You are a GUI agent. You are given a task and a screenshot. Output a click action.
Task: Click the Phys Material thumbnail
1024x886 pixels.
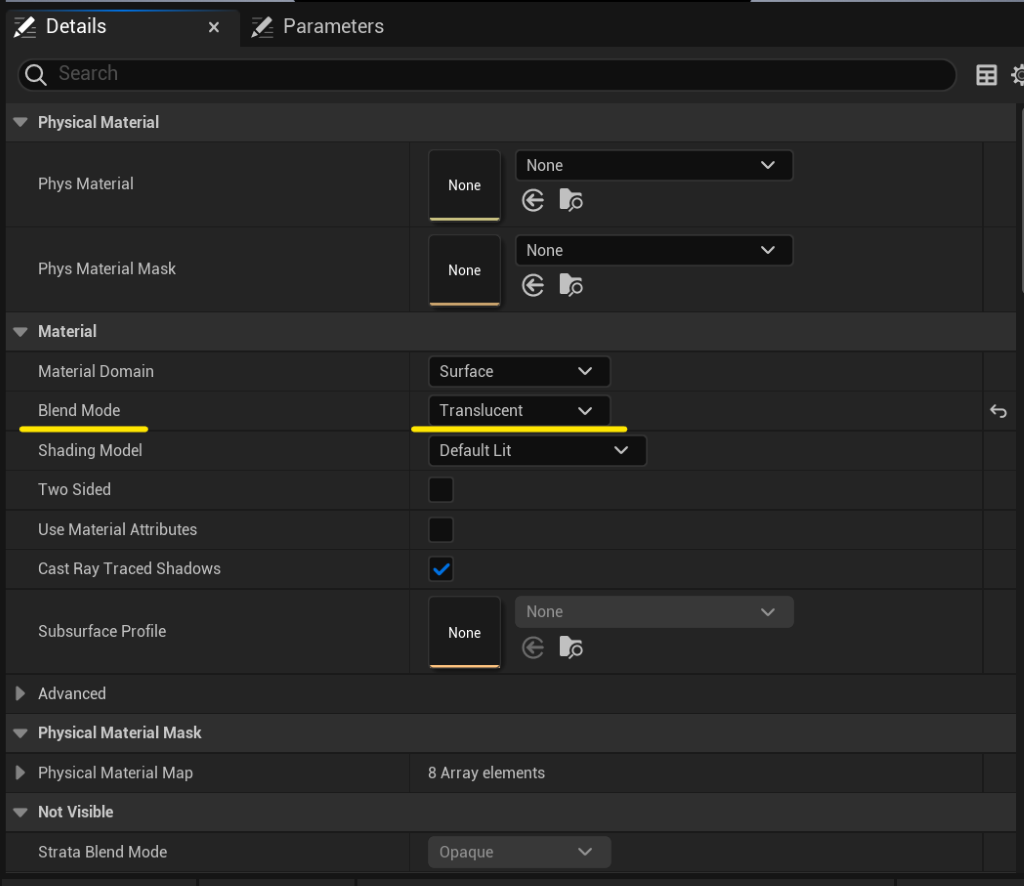click(x=464, y=185)
